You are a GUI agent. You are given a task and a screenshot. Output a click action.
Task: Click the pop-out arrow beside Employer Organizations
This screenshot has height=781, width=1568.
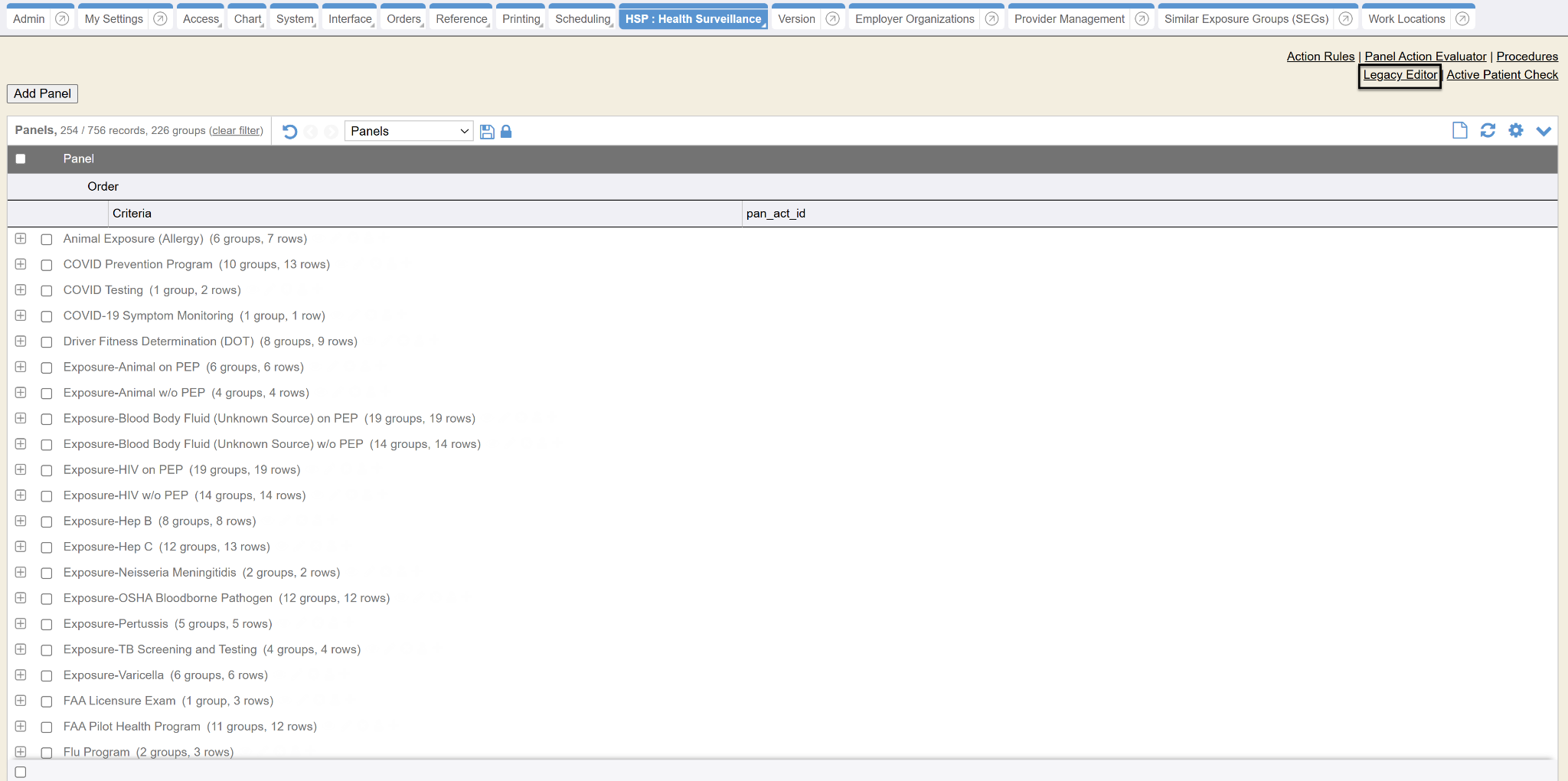tap(991, 19)
